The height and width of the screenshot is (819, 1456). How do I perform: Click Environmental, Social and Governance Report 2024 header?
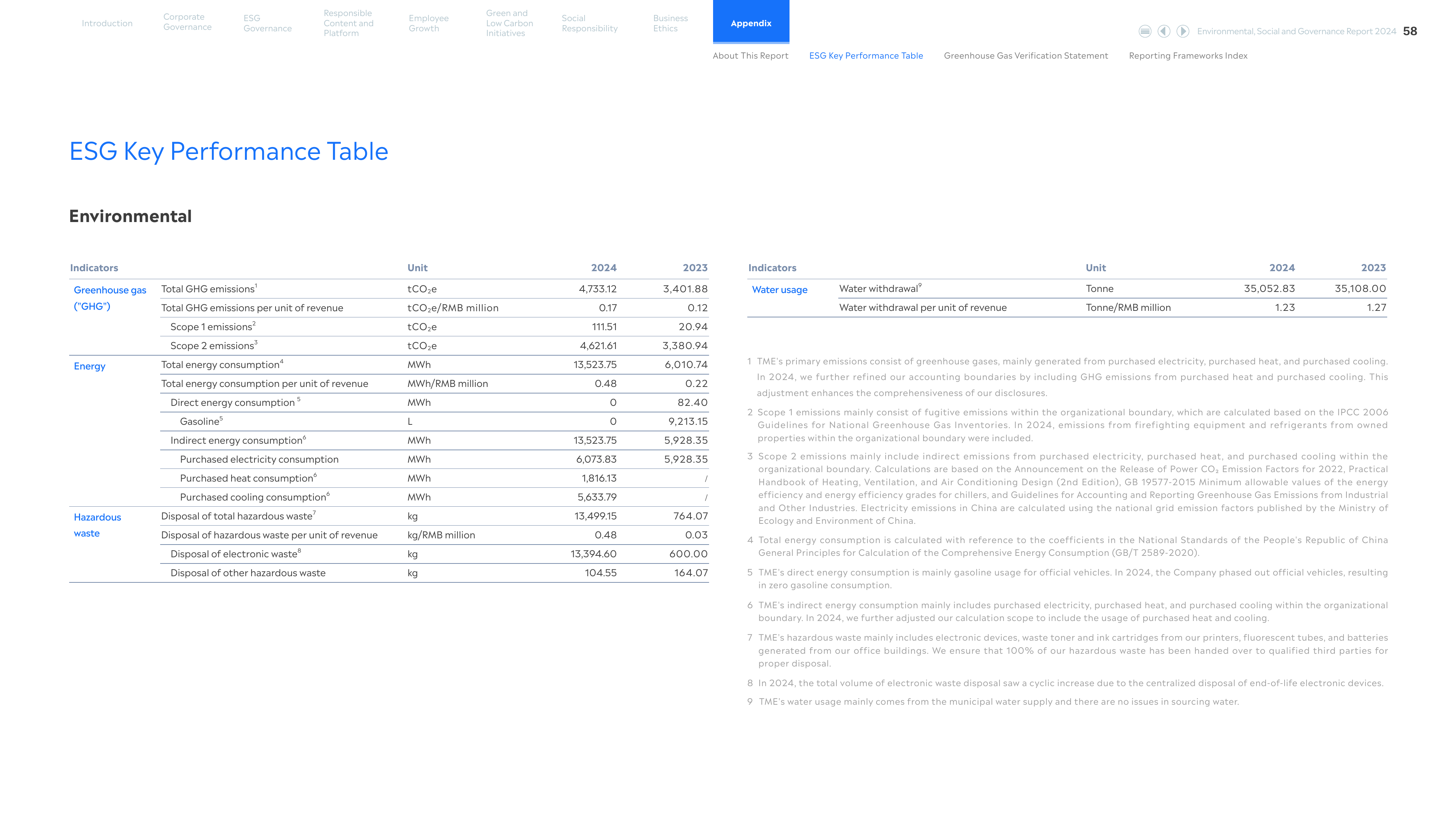coord(1297,31)
